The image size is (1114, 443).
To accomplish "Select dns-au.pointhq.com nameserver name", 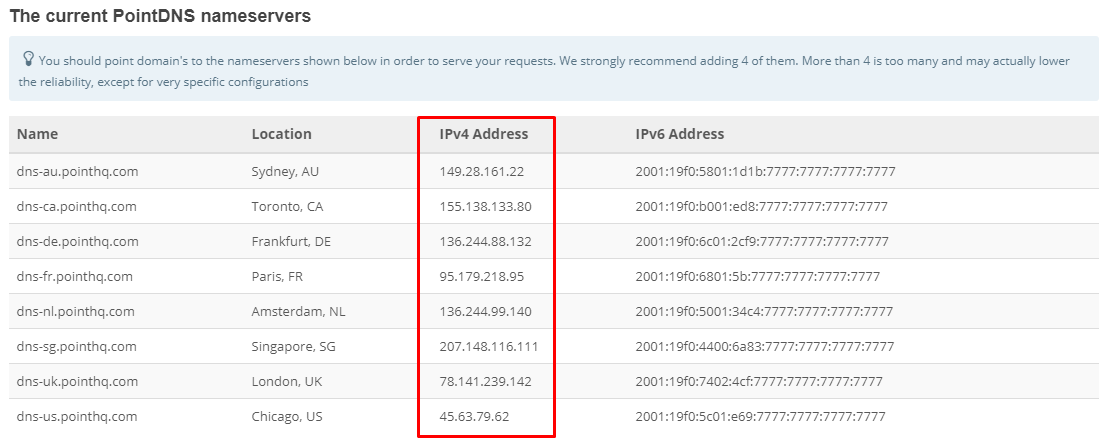I will pos(77,171).
